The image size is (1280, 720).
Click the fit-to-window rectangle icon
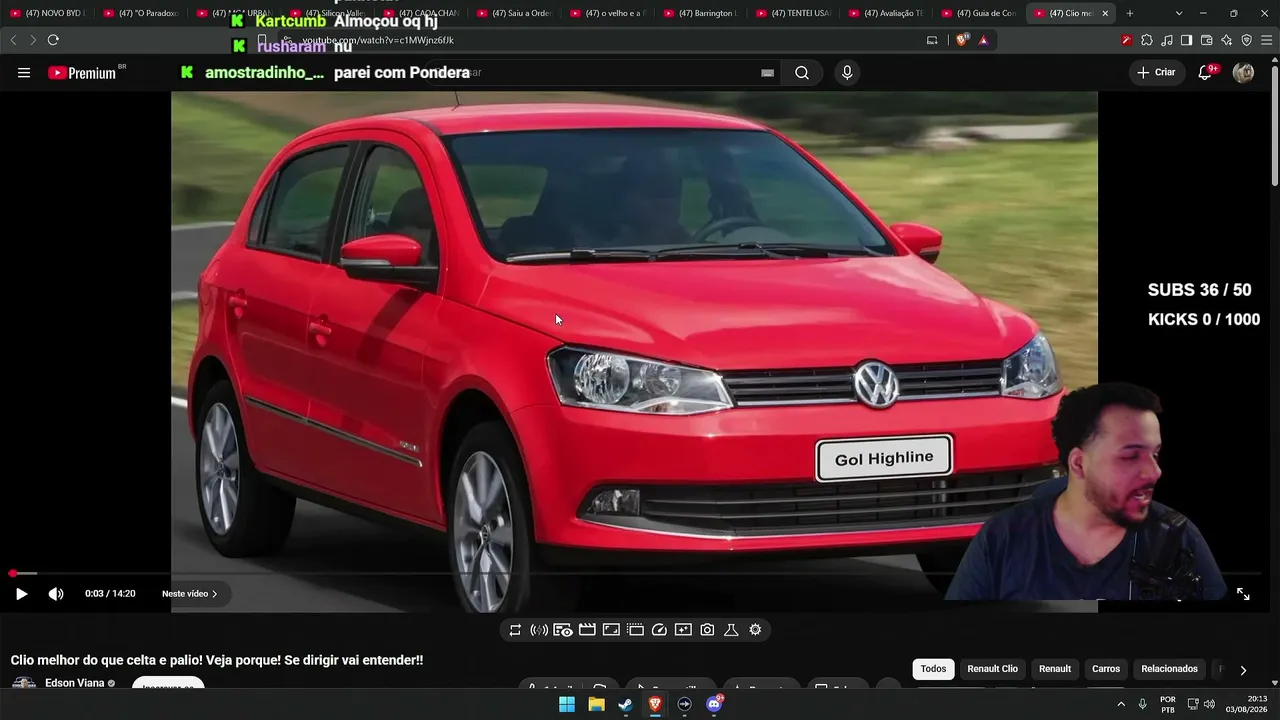[x=611, y=630]
